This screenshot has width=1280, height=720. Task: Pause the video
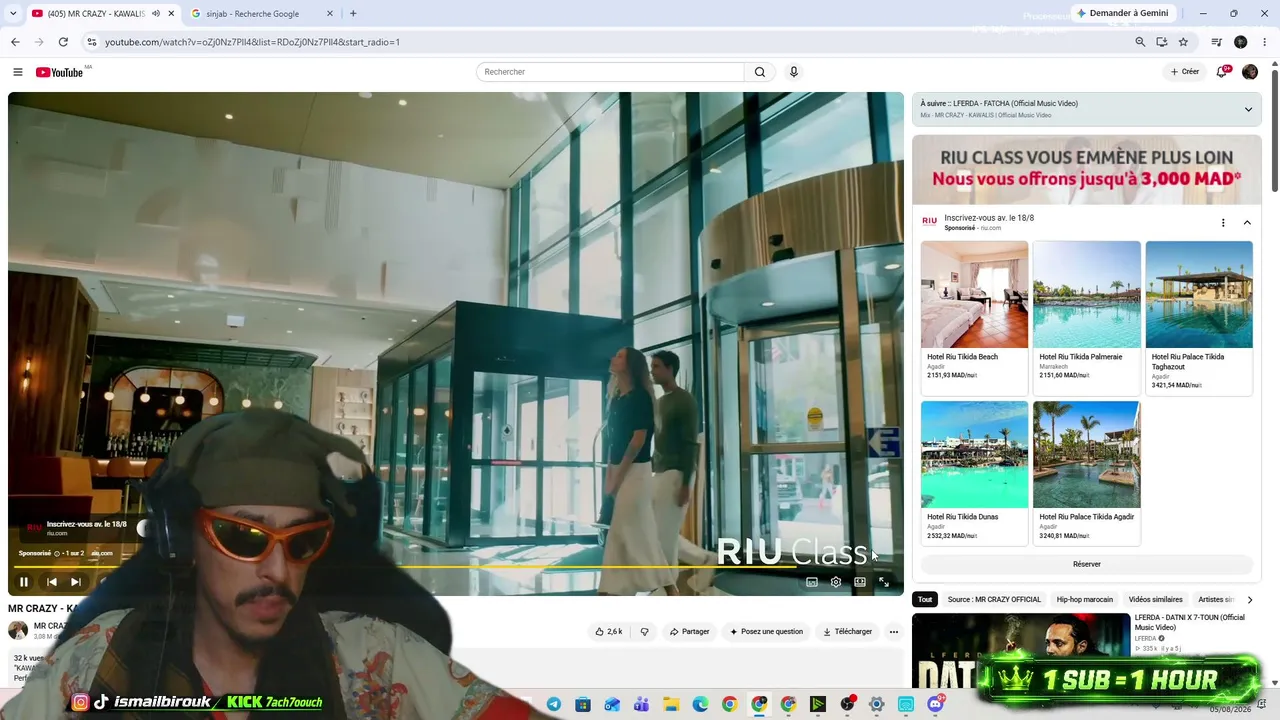click(24, 582)
